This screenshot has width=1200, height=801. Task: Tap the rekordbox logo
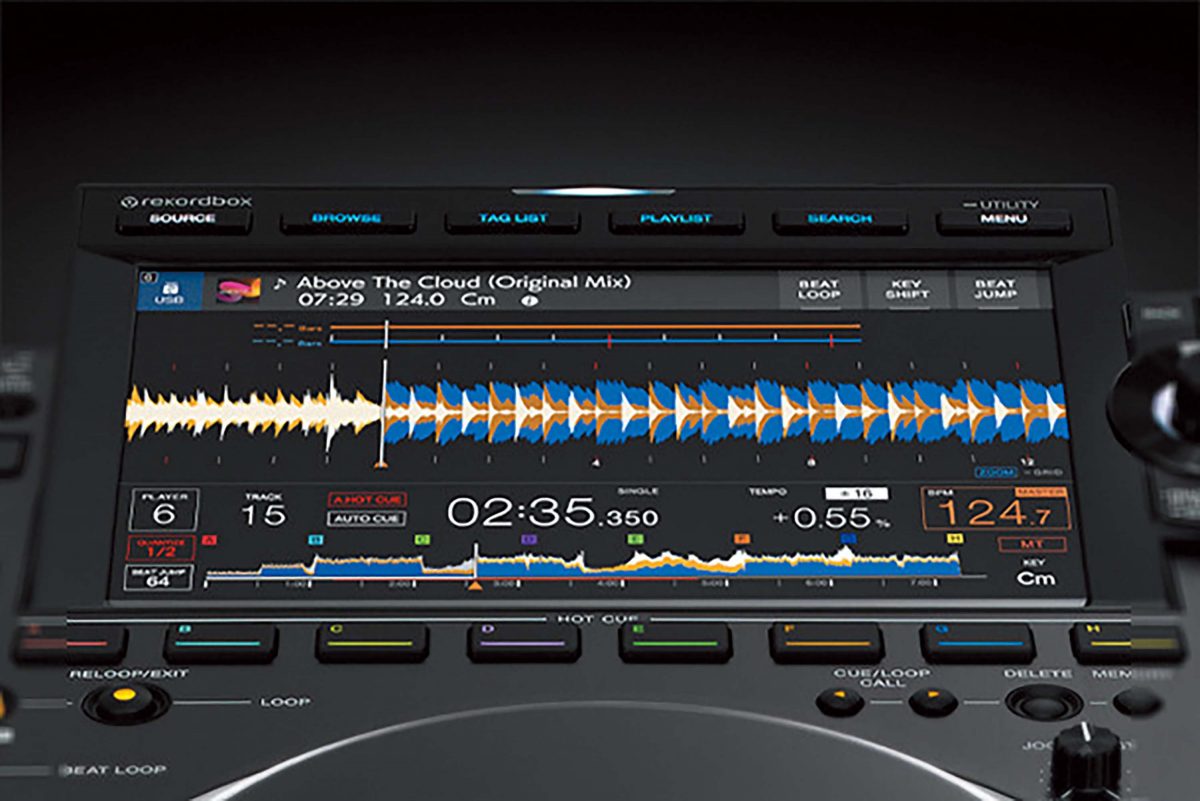pos(186,201)
